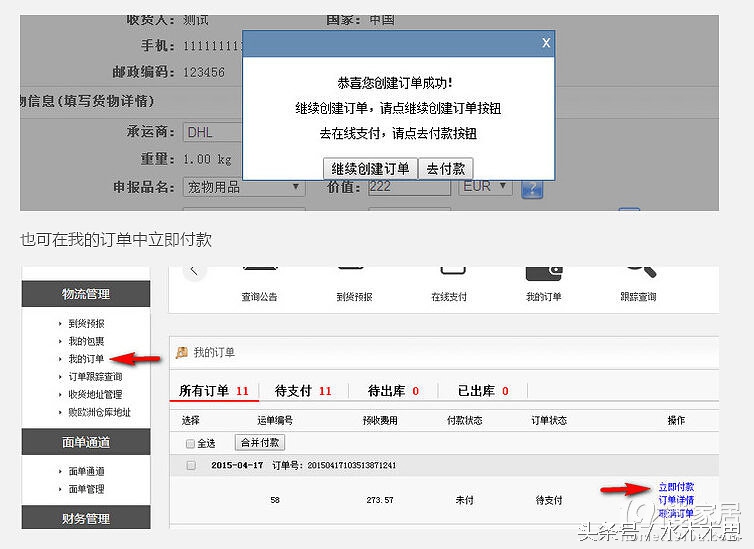Select 到货预报 in the sidebar
This screenshot has width=754, height=549.
coord(86,324)
